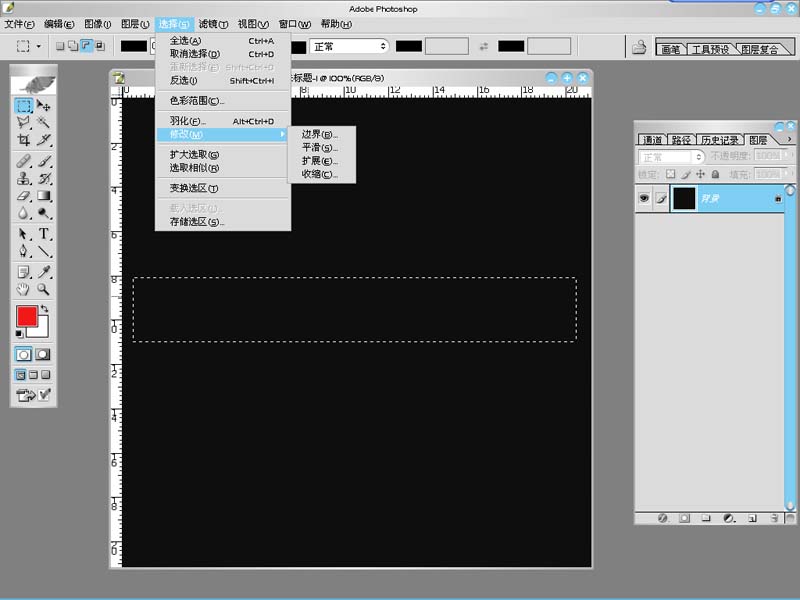Viewport: 800px width, 600px height.
Task: Switch to the 通道 channels tab
Action: [652, 140]
